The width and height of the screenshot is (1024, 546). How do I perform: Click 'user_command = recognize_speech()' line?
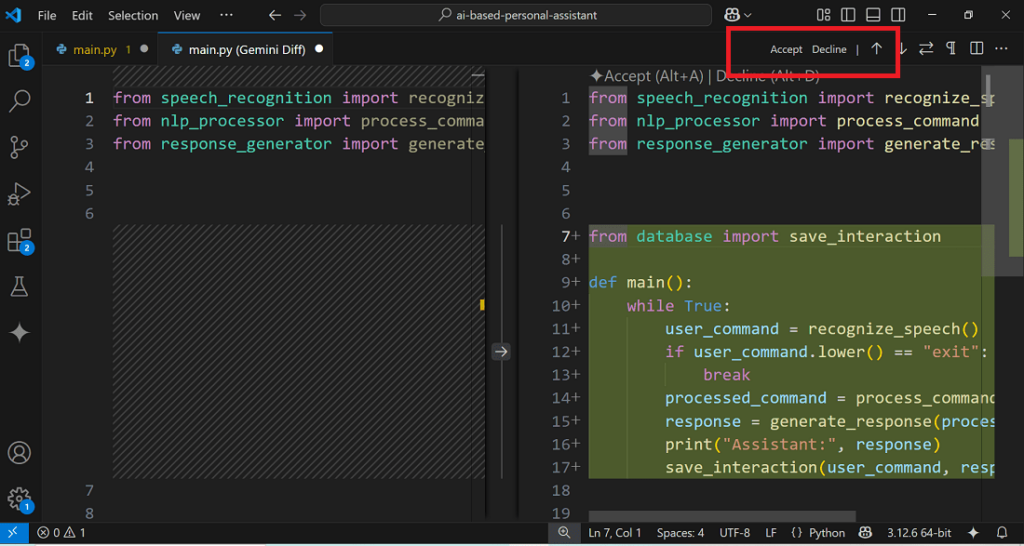(822, 329)
